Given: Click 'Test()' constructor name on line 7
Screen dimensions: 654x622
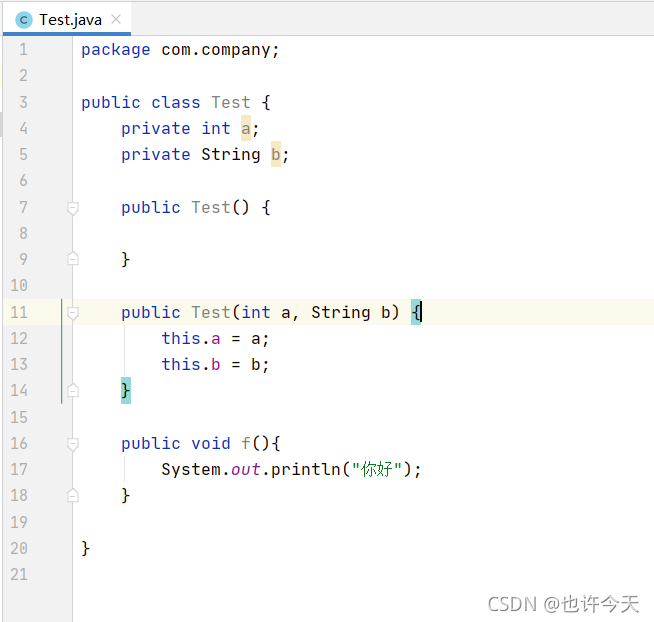Looking at the screenshot, I should [220, 207].
